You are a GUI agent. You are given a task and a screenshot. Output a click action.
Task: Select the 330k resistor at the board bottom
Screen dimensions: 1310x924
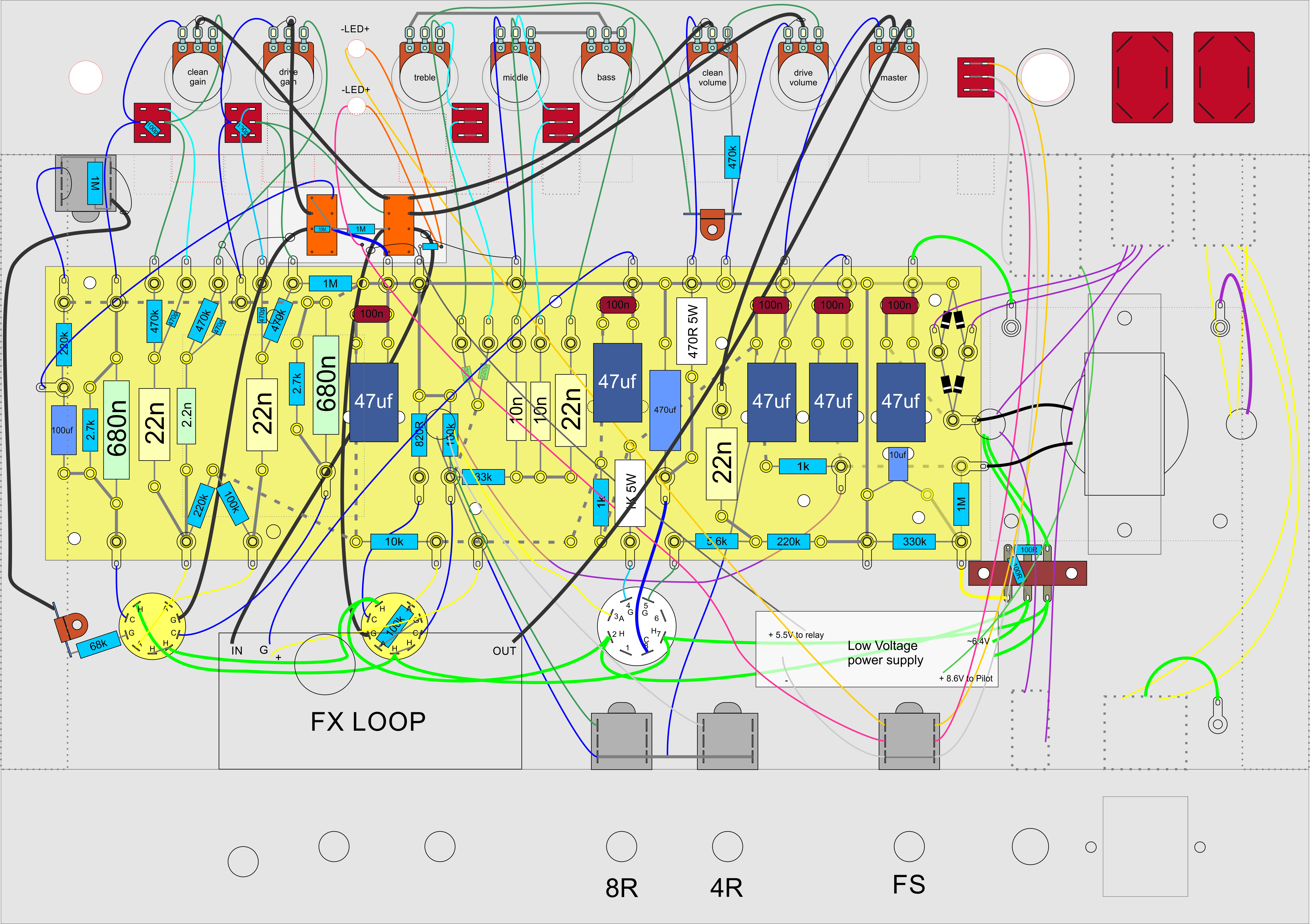pyautogui.click(x=914, y=542)
